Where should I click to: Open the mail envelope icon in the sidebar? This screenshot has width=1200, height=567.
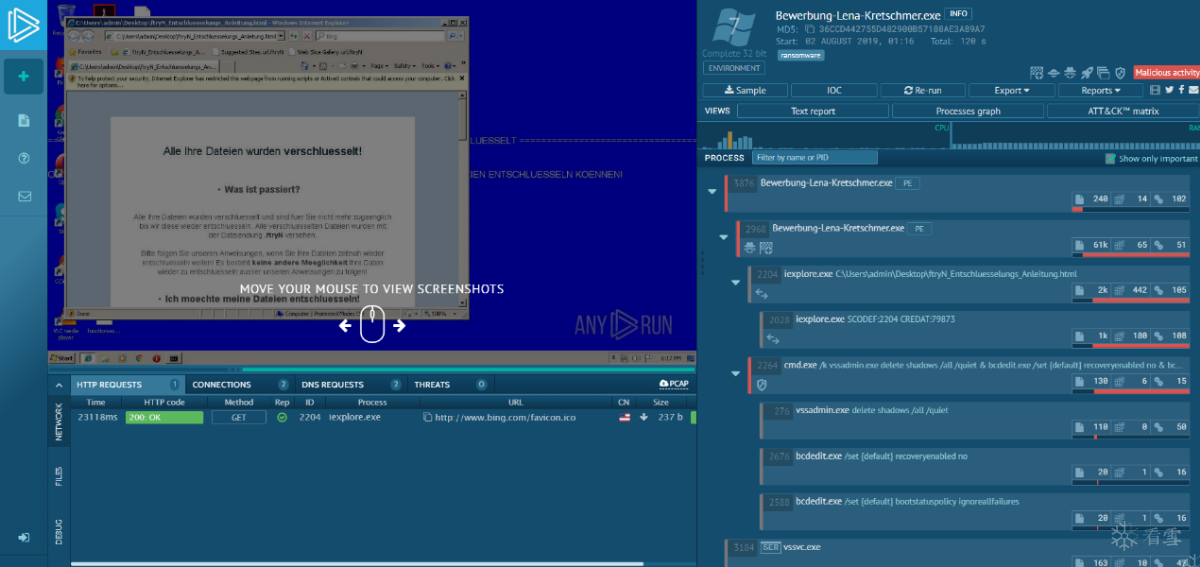pos(23,196)
